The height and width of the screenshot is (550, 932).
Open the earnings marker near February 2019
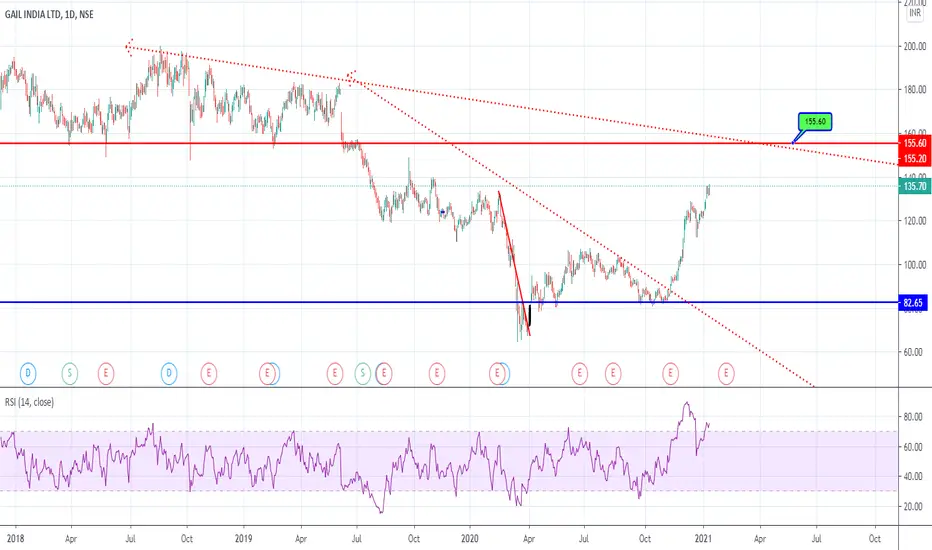267,373
